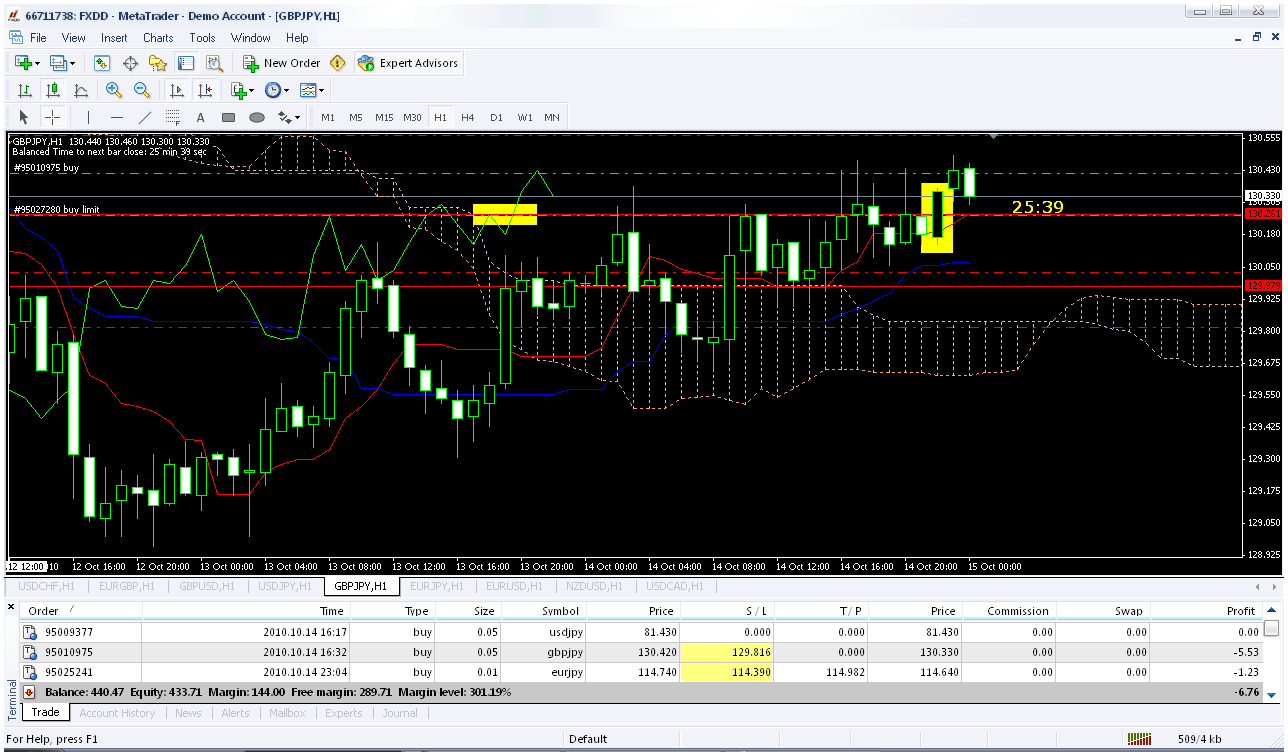Click the New Order button
The width and height of the screenshot is (1288, 752).
pos(282,63)
